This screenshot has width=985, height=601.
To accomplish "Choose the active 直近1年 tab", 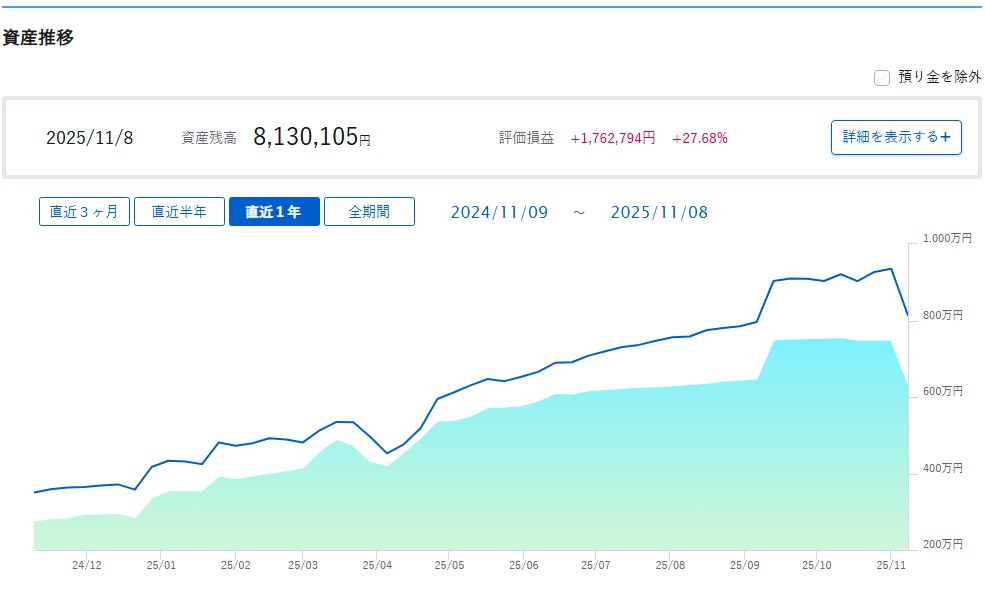I will tap(274, 212).
